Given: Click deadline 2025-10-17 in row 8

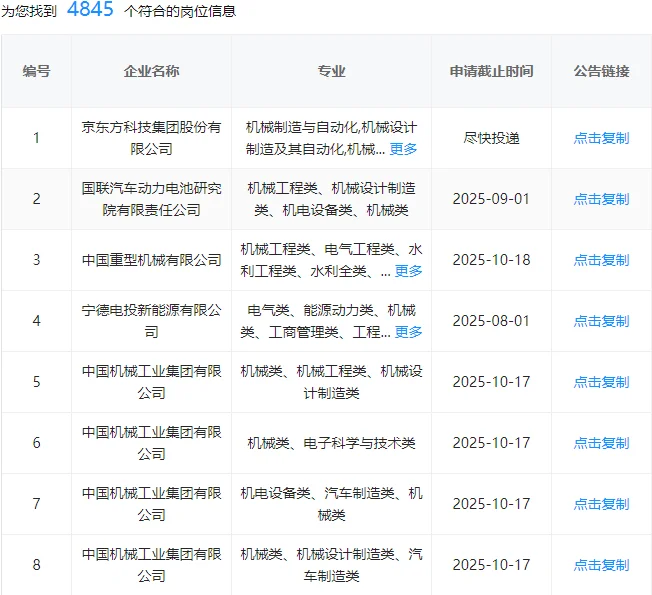Looking at the screenshot, I should (491, 565).
